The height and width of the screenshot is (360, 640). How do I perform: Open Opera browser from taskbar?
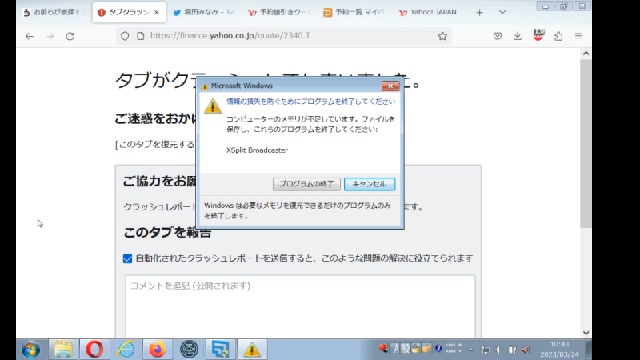(94, 349)
